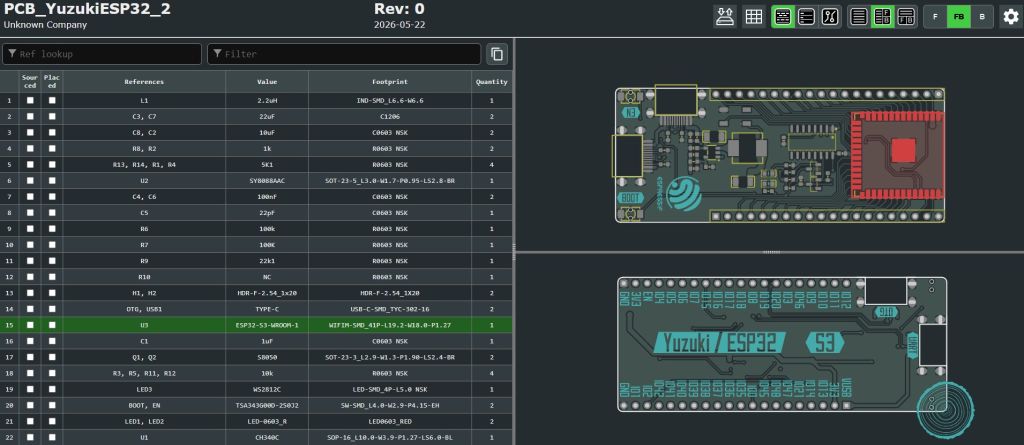Screen dimensions: 1024x445
Task: Select BOM top, drawings bottom layout
Action: [x=906, y=17]
